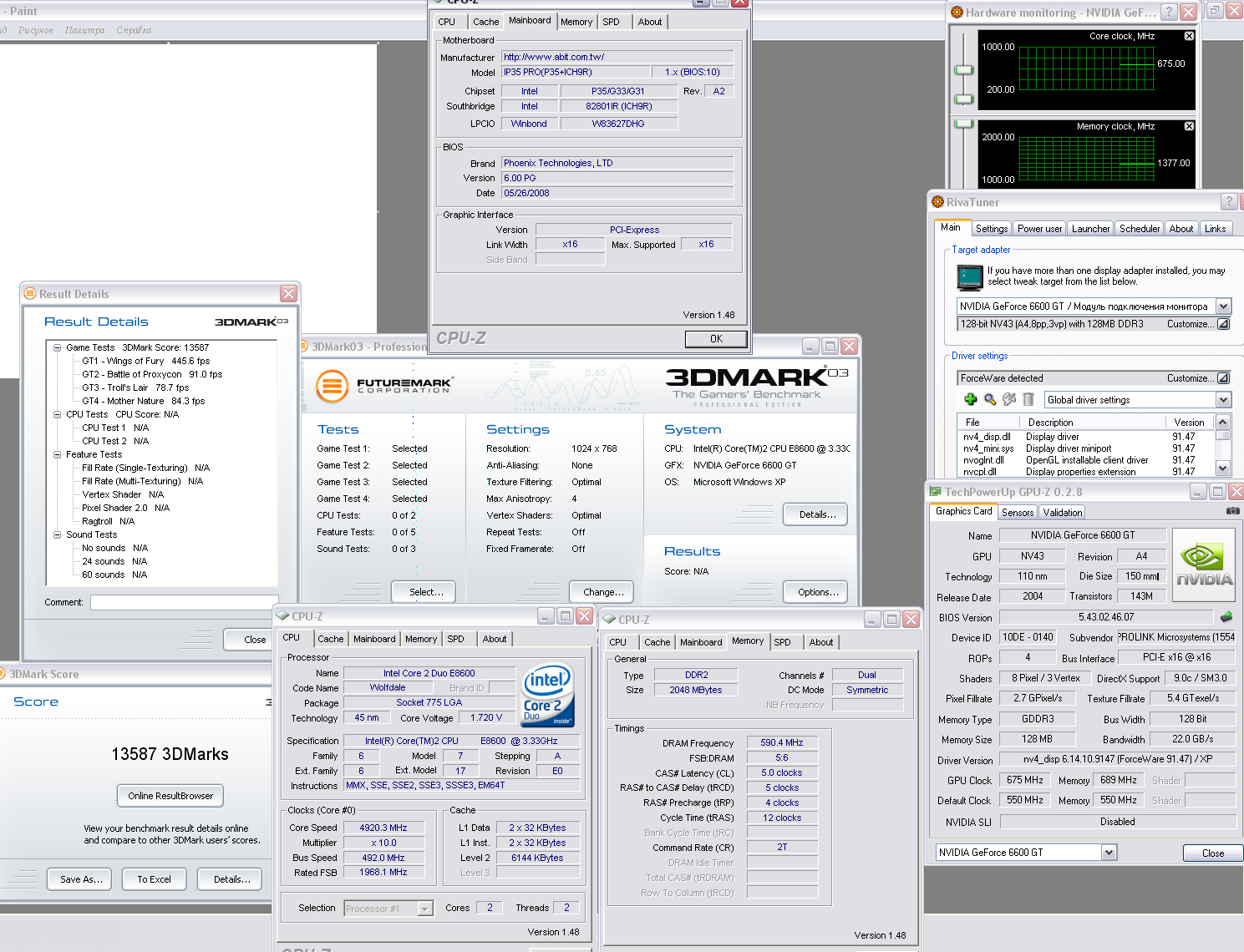This screenshot has height=952, width=1244.
Task: Switch to RivaTuner Power user tab
Action: 1039,229
